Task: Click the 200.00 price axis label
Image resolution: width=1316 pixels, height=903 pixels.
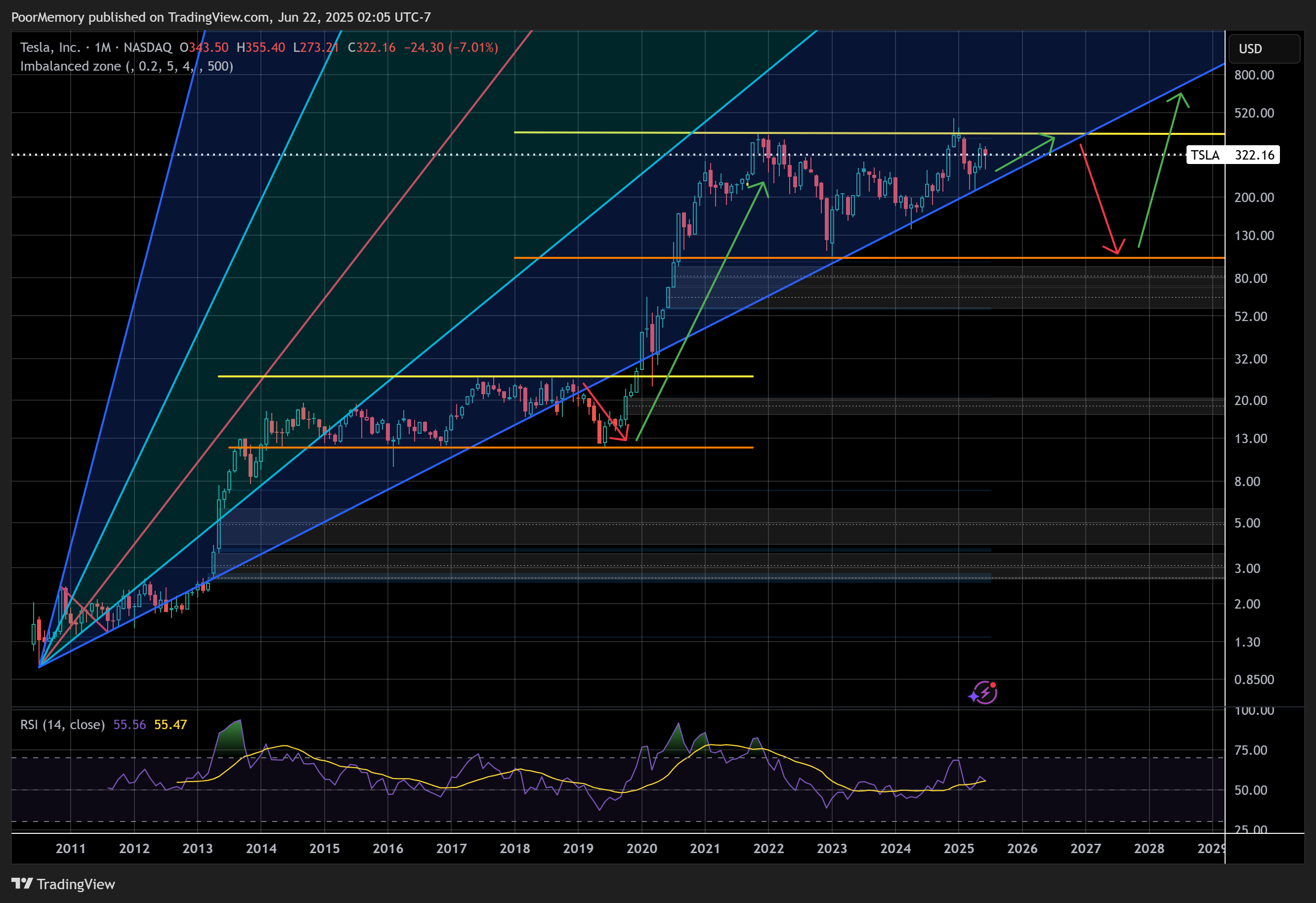Action: click(1254, 198)
